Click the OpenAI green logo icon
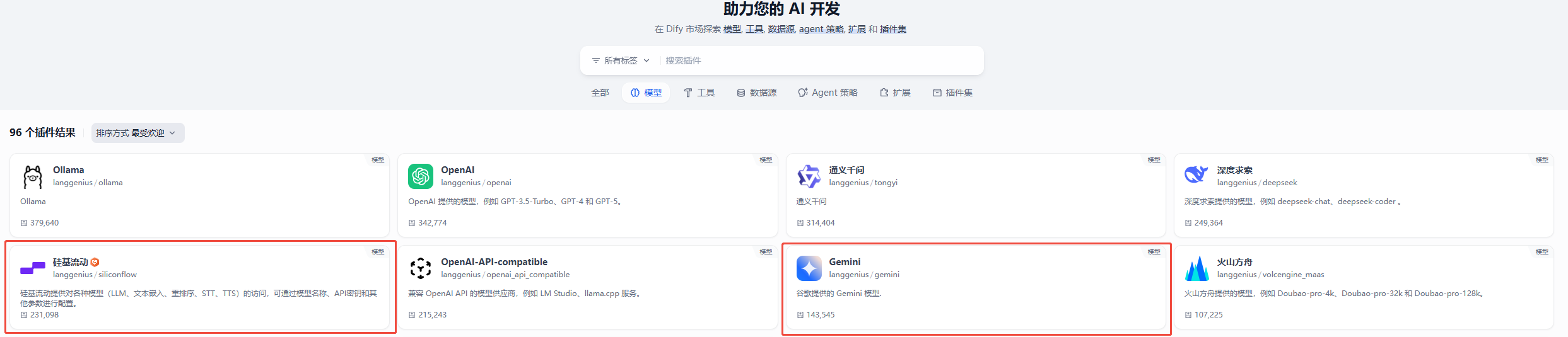The width and height of the screenshot is (1568, 337). point(421,176)
